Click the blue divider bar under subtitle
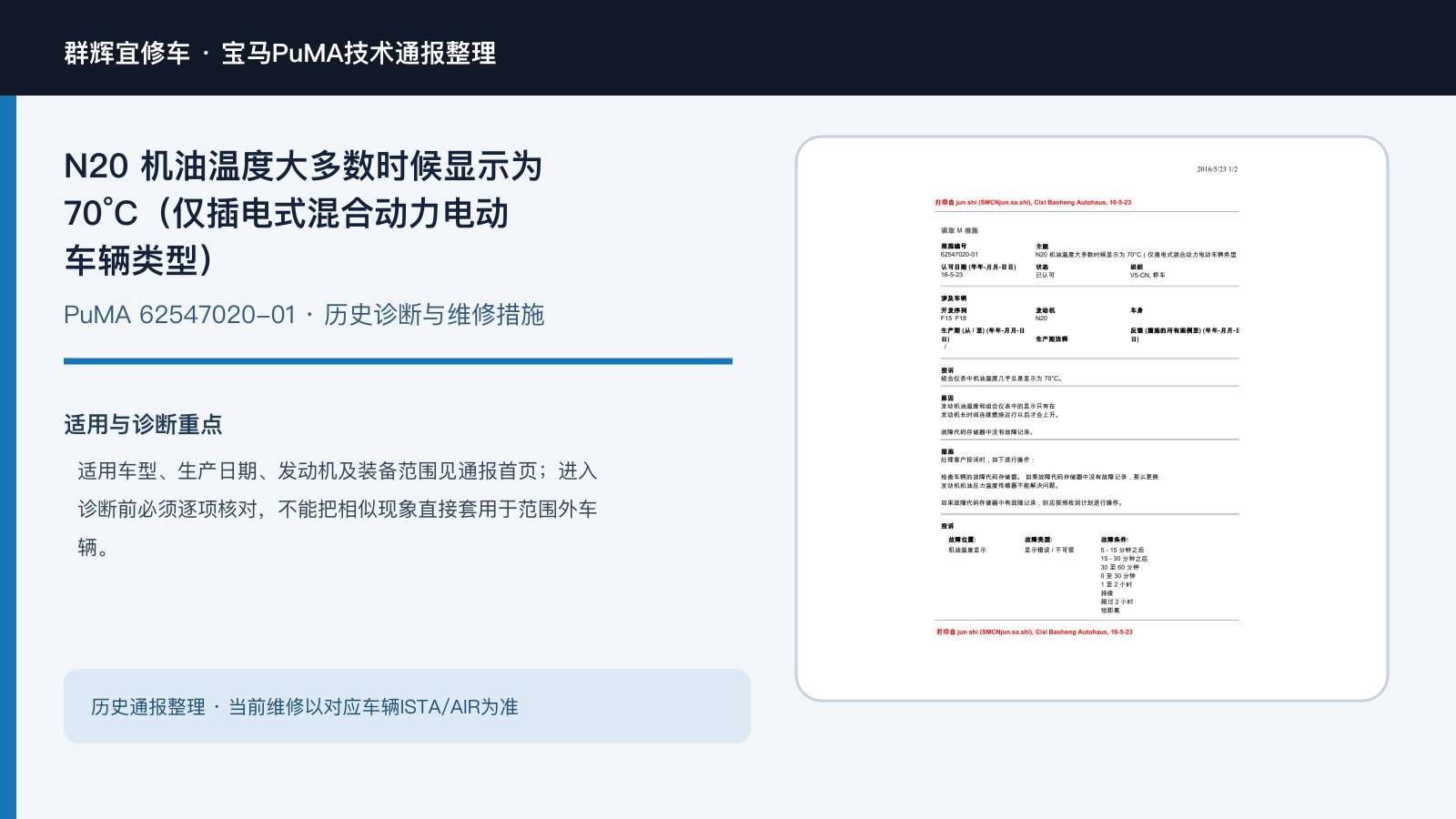Viewport: 1456px width, 819px height. [x=398, y=361]
